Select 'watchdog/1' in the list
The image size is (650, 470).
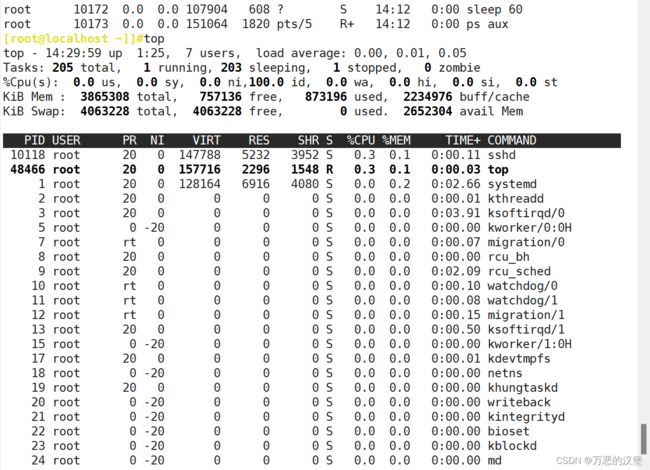tap(522, 300)
